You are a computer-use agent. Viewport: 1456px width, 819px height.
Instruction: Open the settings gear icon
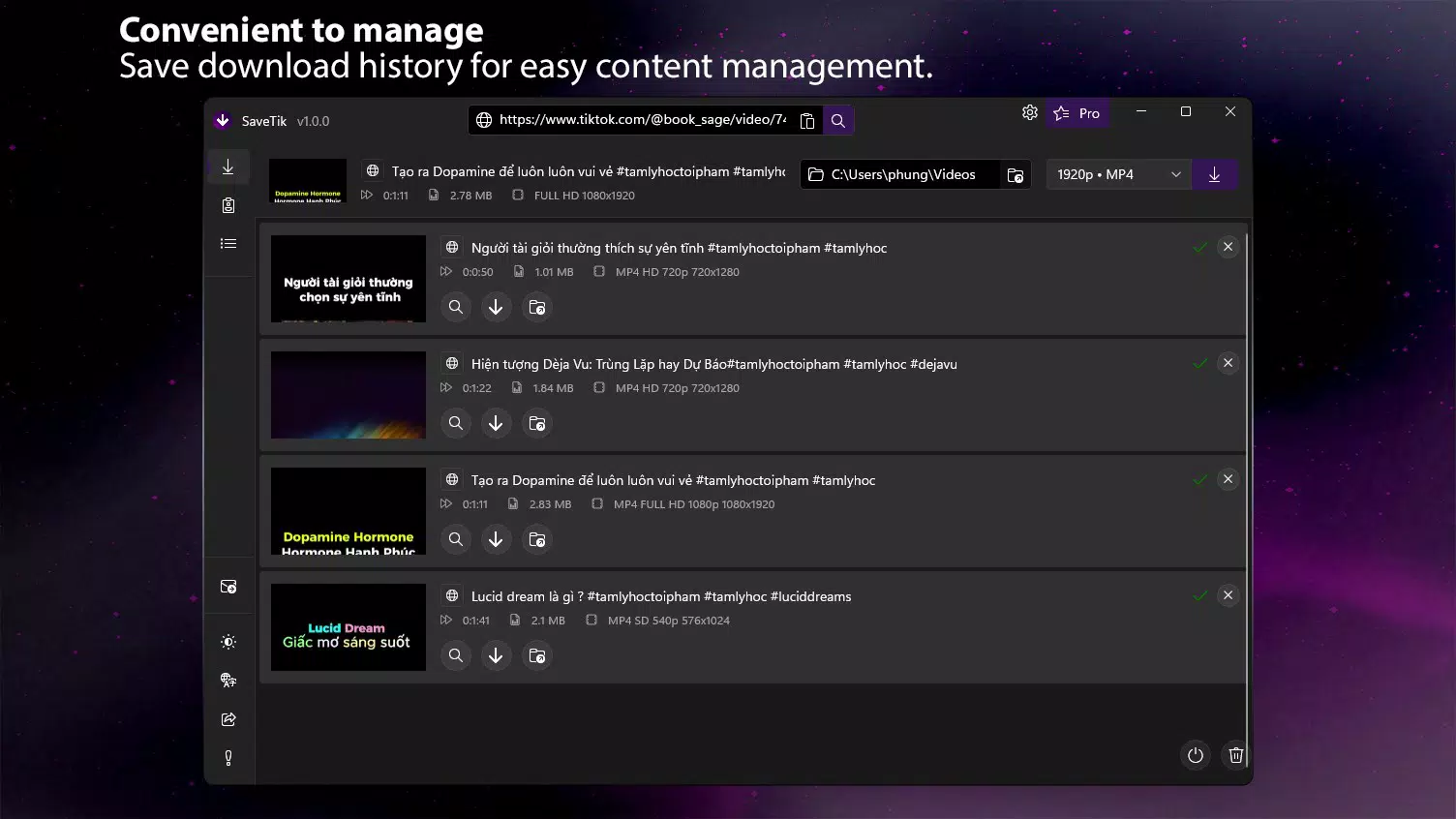pyautogui.click(x=1030, y=112)
